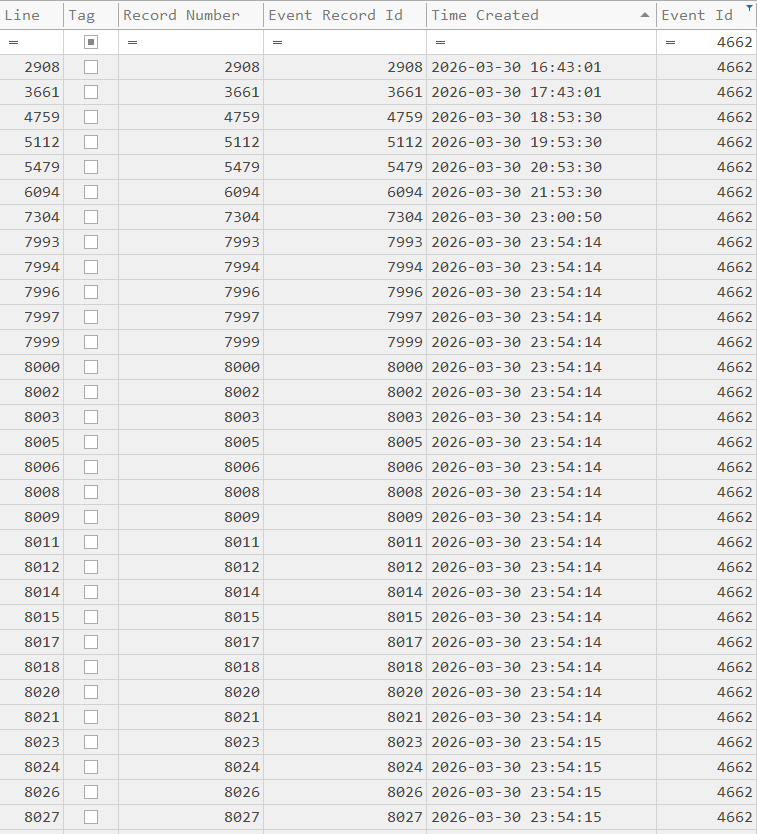This screenshot has height=834, width=757.
Task: Select time cell 2026-03-30 18:53:30
Action: (x=541, y=117)
